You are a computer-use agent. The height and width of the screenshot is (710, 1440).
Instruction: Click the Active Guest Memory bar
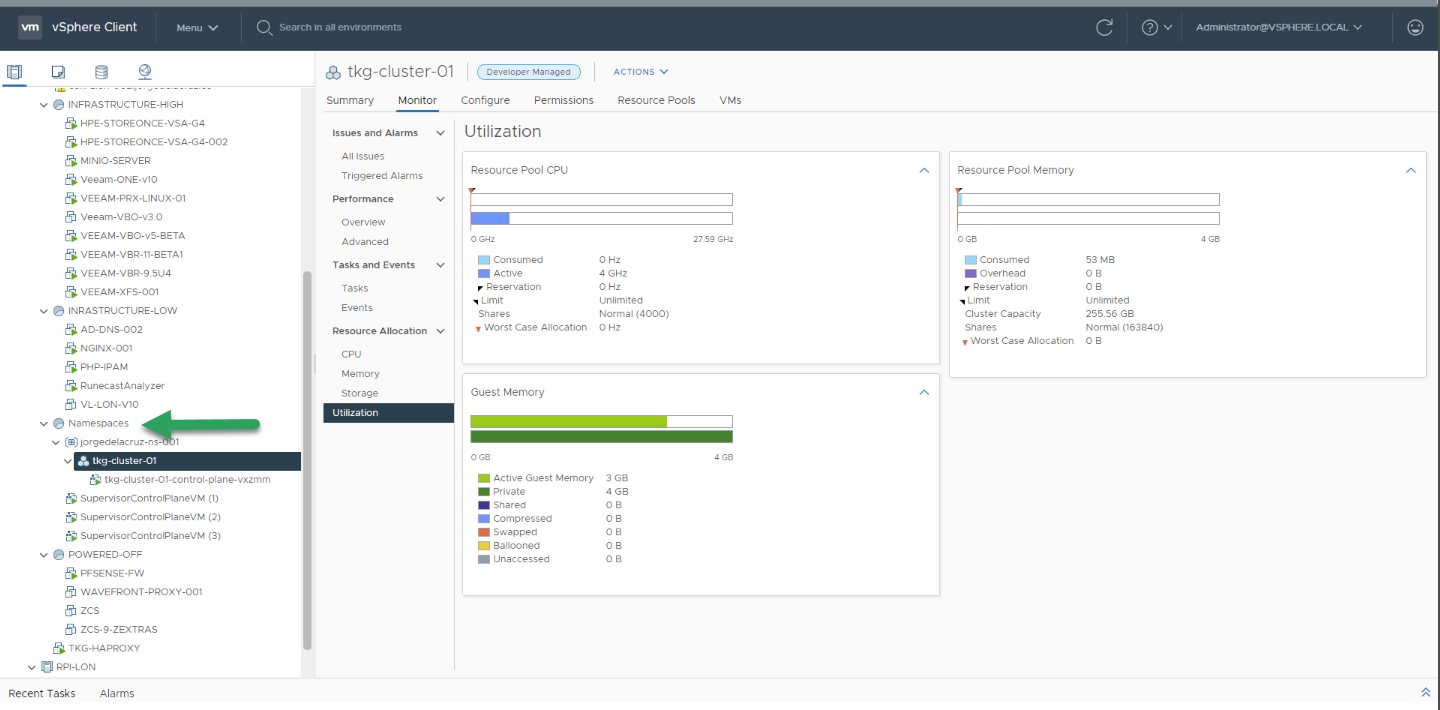pyautogui.click(x=569, y=421)
